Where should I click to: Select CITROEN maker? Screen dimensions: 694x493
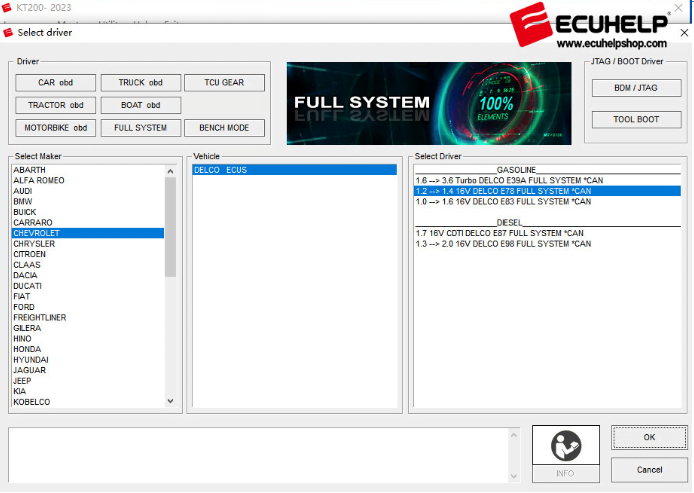pyautogui.click(x=88, y=254)
